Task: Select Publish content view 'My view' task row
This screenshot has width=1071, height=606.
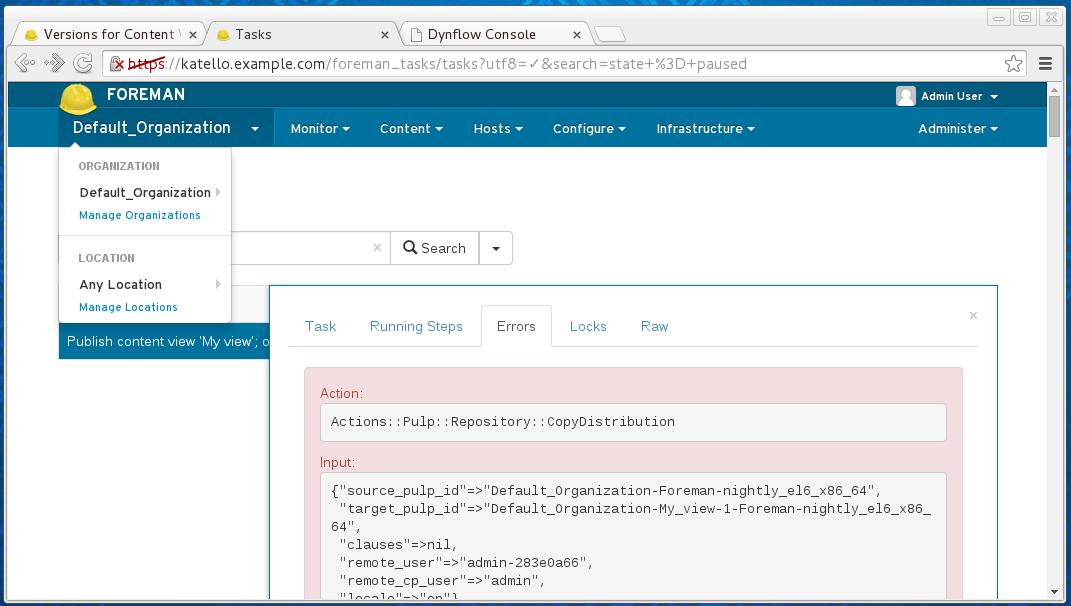Action: [164, 342]
